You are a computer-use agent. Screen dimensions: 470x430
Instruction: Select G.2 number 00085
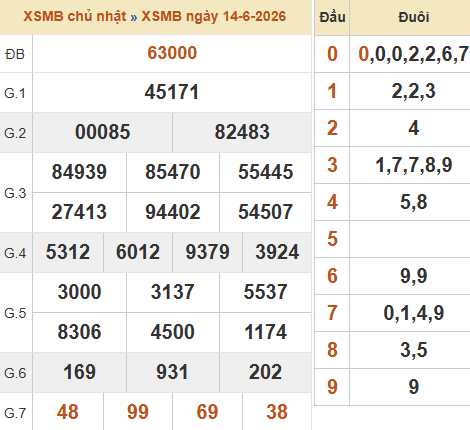pos(102,132)
